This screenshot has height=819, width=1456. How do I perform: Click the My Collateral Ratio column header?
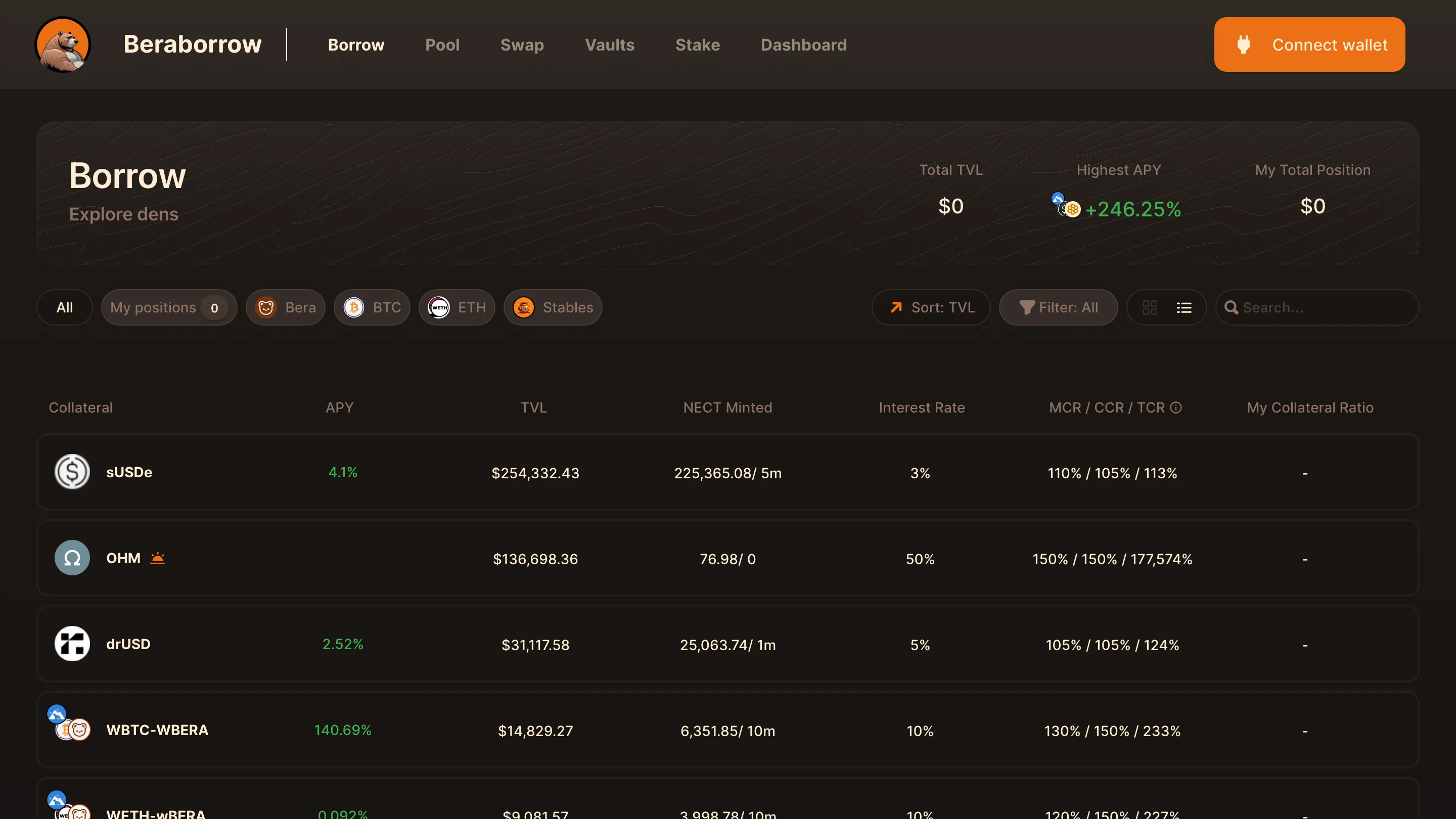(1309, 407)
